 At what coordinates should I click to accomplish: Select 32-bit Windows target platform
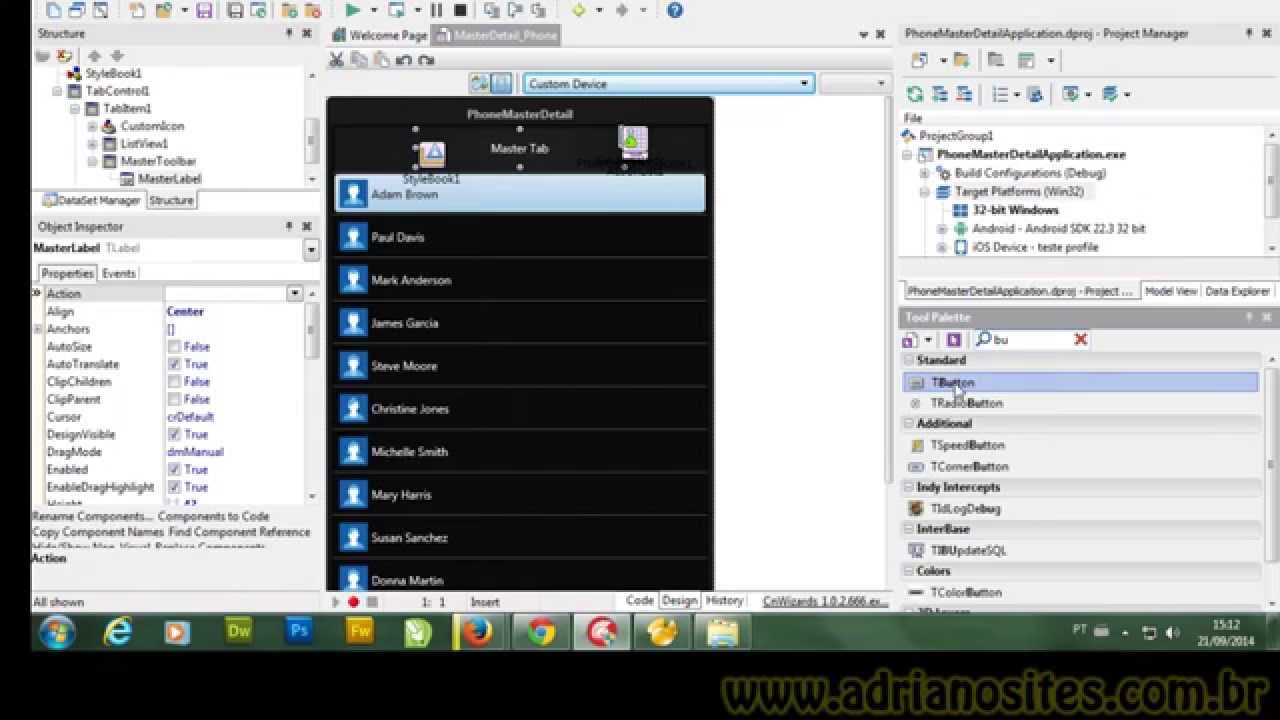1014,210
